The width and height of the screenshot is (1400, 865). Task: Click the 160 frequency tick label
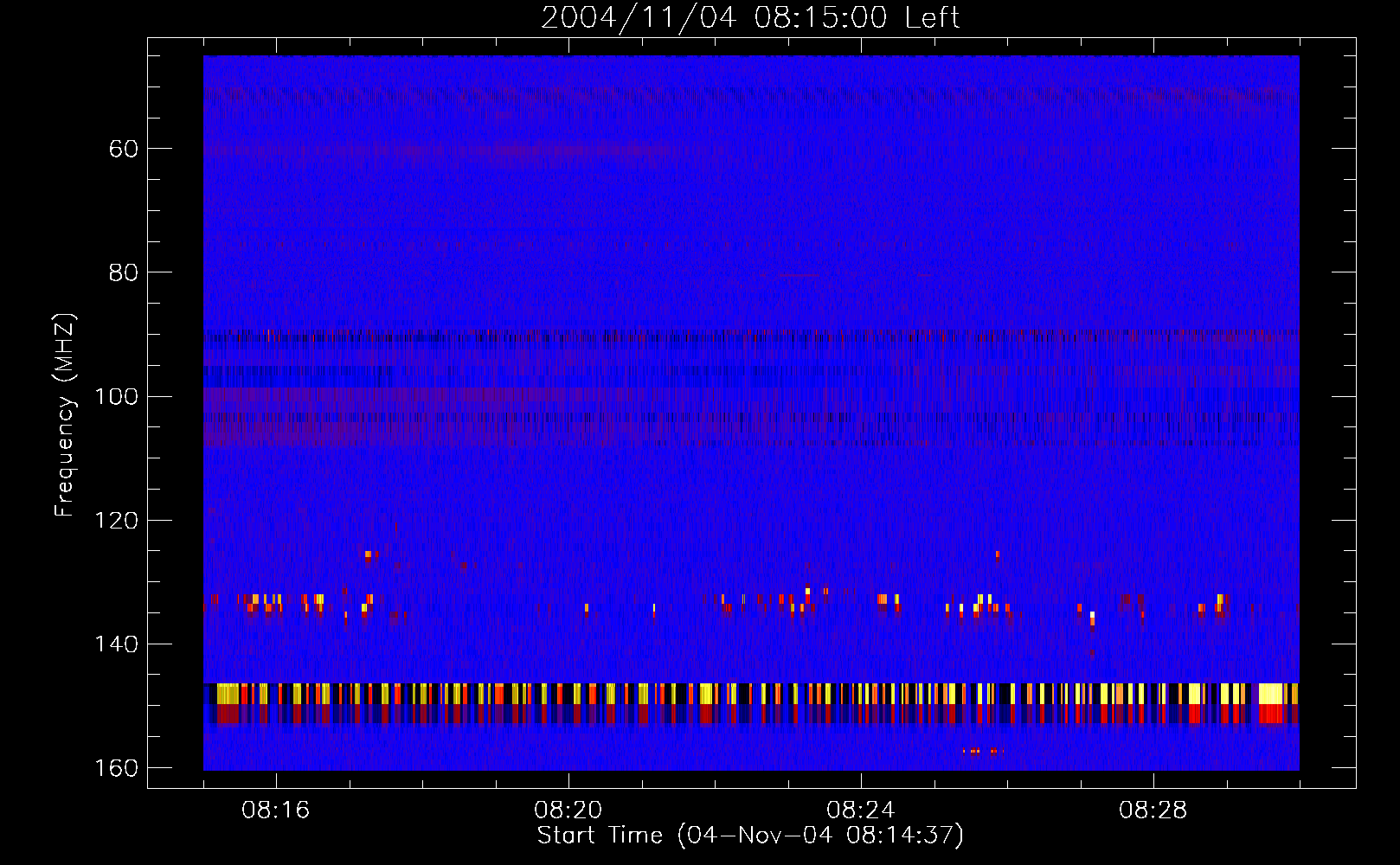116,768
